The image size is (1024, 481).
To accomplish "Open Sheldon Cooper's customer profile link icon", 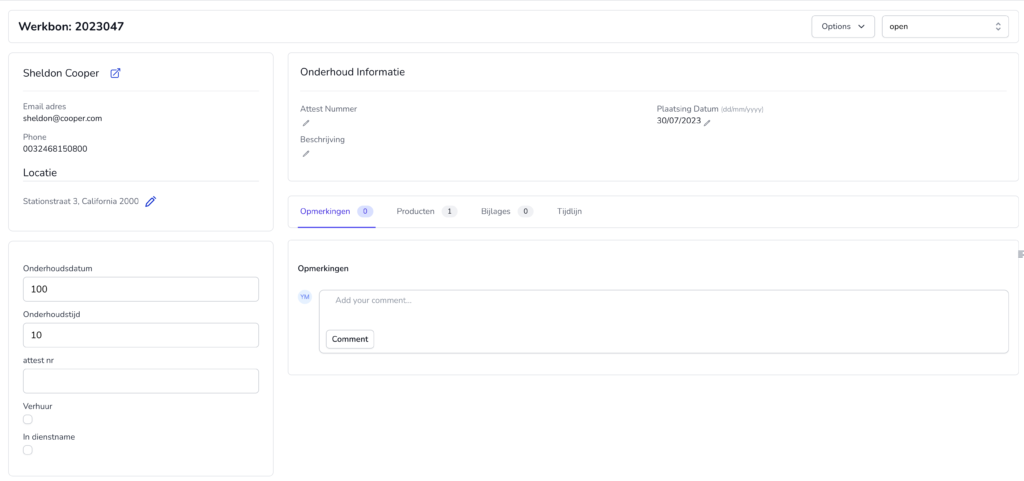I will 115,73.
